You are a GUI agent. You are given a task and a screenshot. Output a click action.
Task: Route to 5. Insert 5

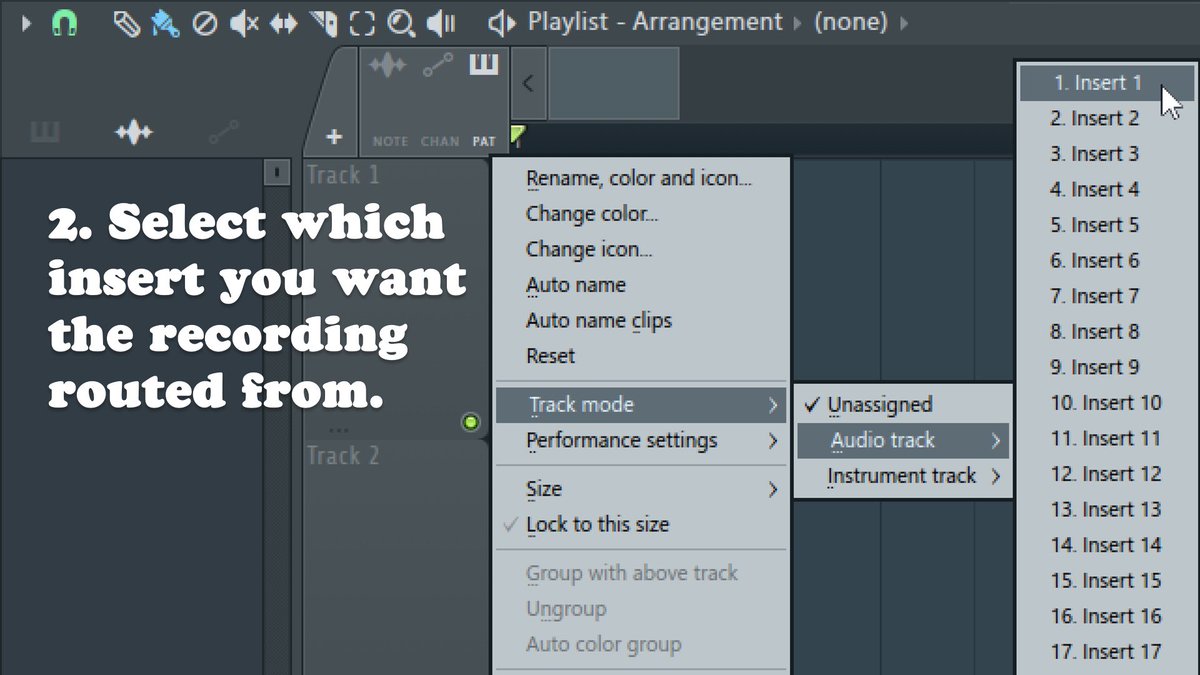(1095, 225)
